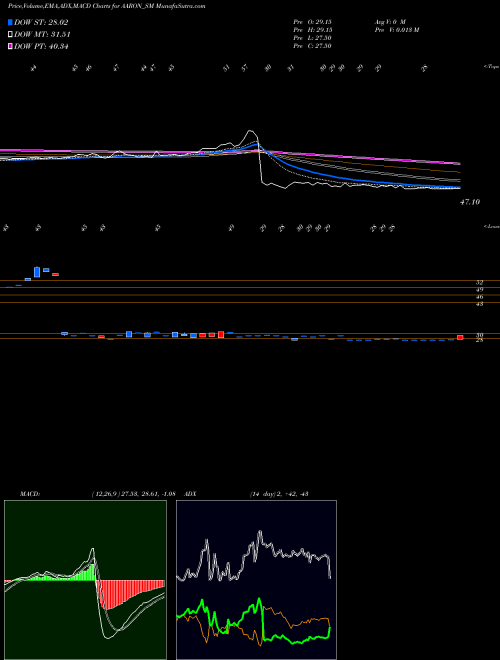Click the 'ADX' panel label
This screenshot has width=500, height=660.
[x=191, y=494]
